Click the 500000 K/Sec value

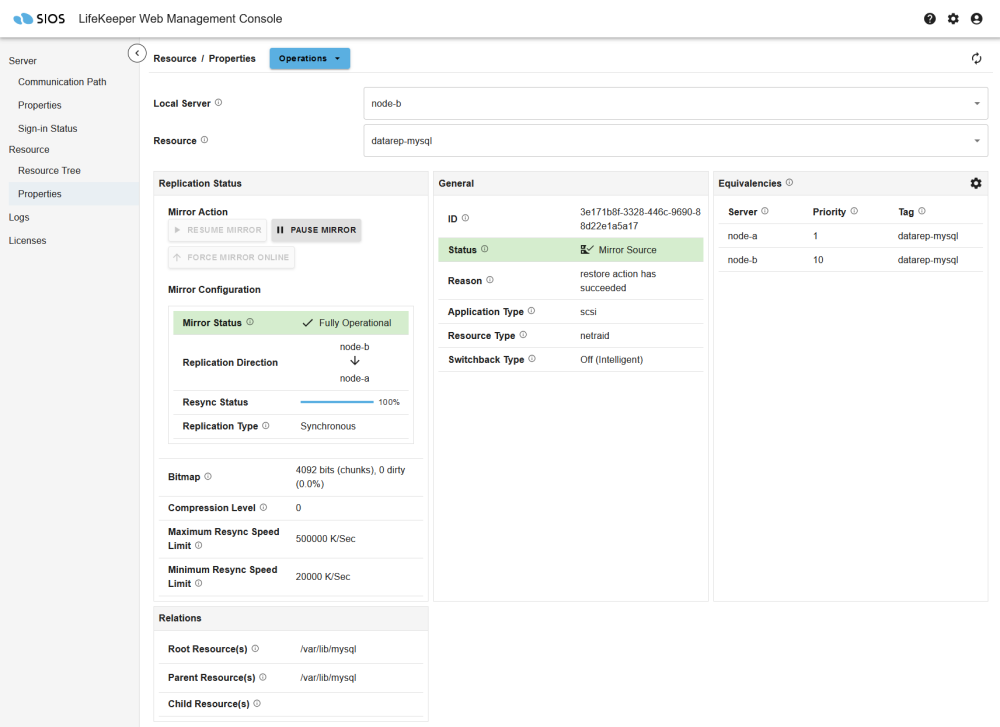coord(325,539)
